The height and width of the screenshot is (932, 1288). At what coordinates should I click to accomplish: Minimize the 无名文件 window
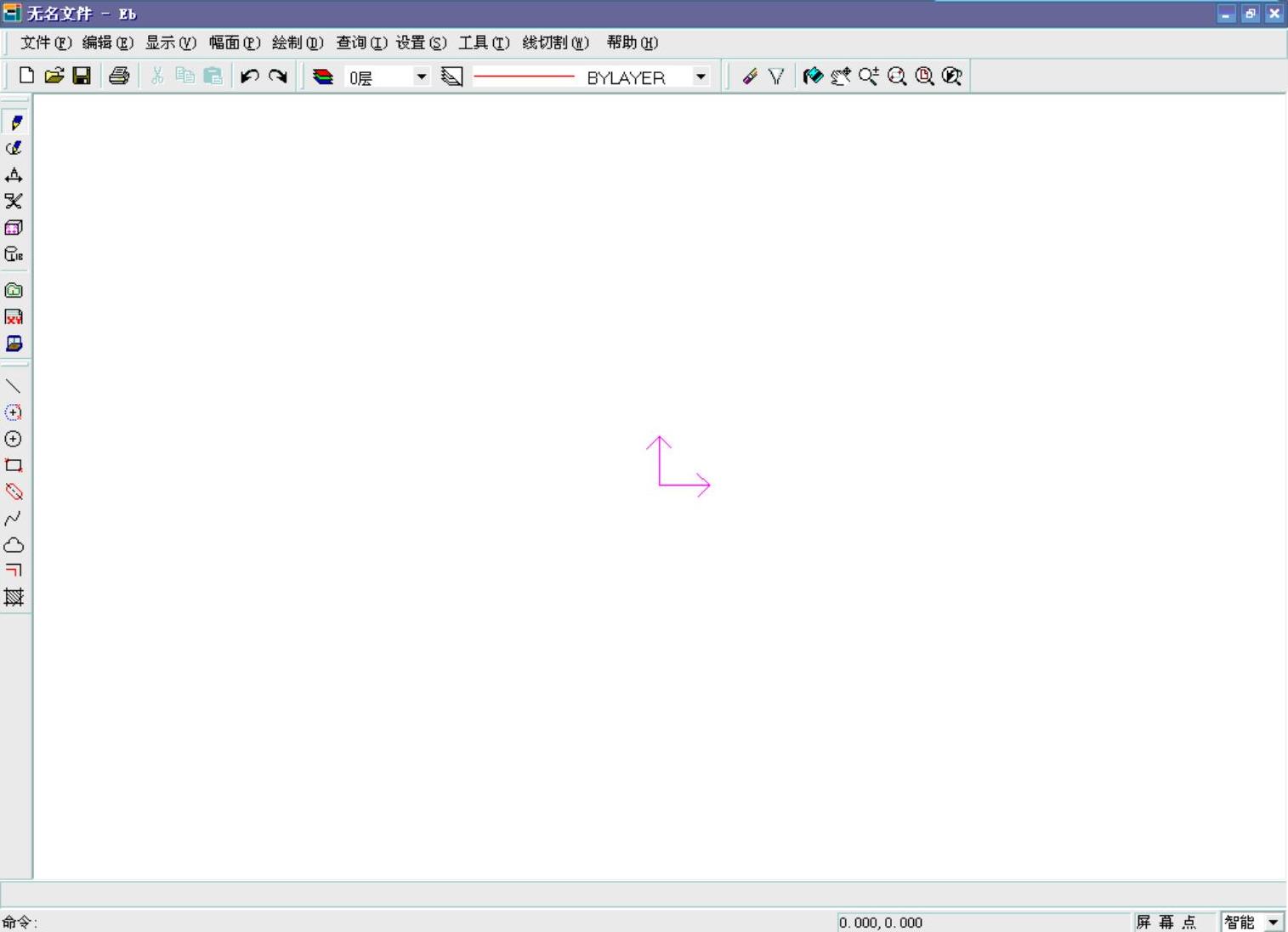1226,14
